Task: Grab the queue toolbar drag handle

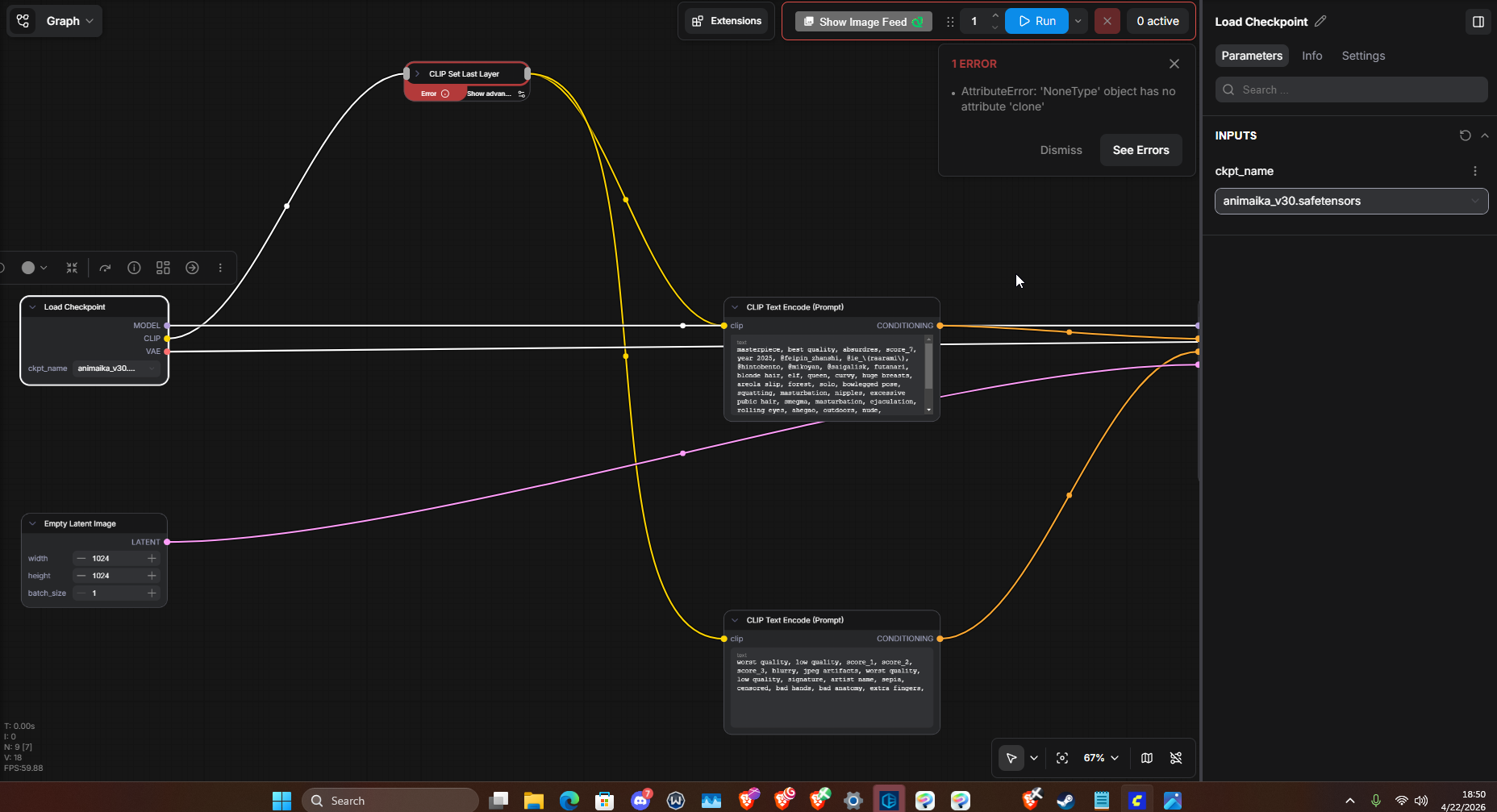Action: coord(950,22)
